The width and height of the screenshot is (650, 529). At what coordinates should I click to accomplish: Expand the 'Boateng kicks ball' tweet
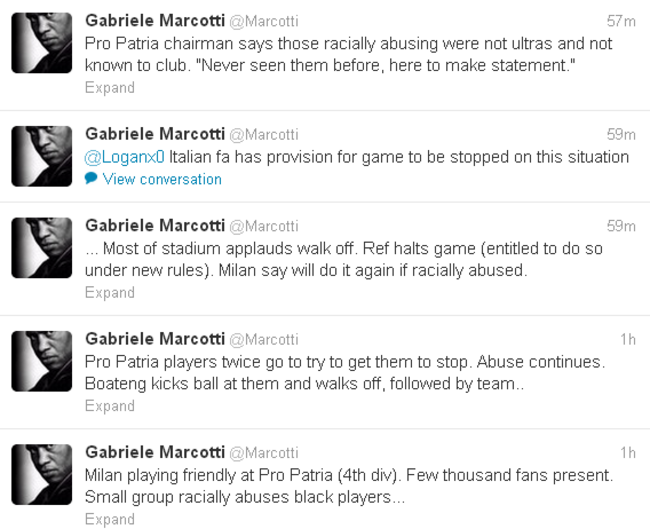109,406
